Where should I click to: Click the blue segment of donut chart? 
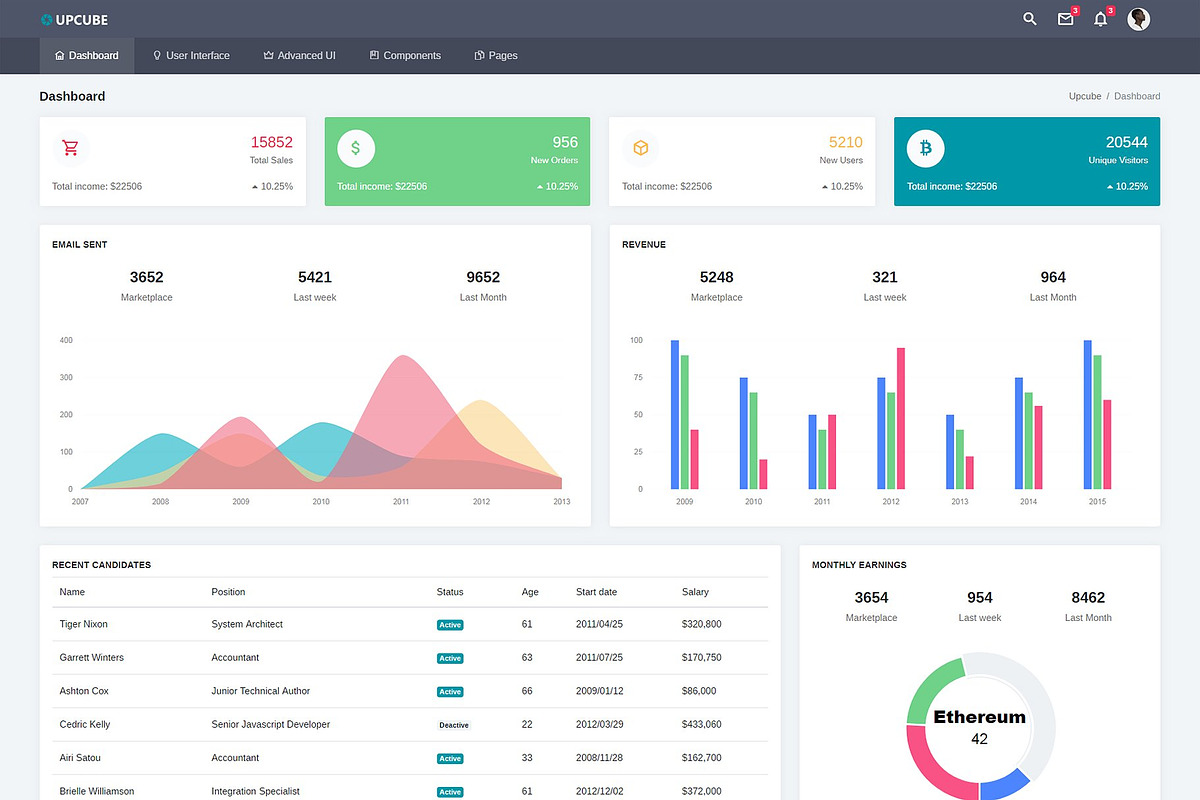[1006, 785]
